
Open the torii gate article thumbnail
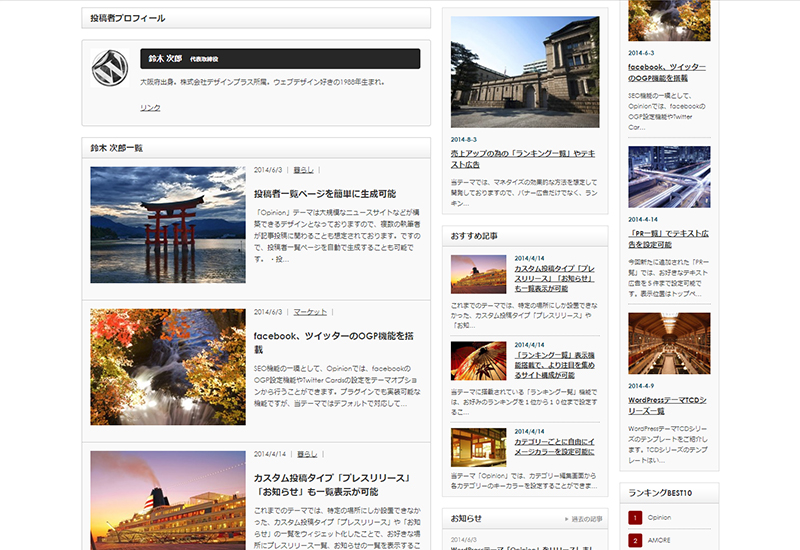tap(168, 225)
